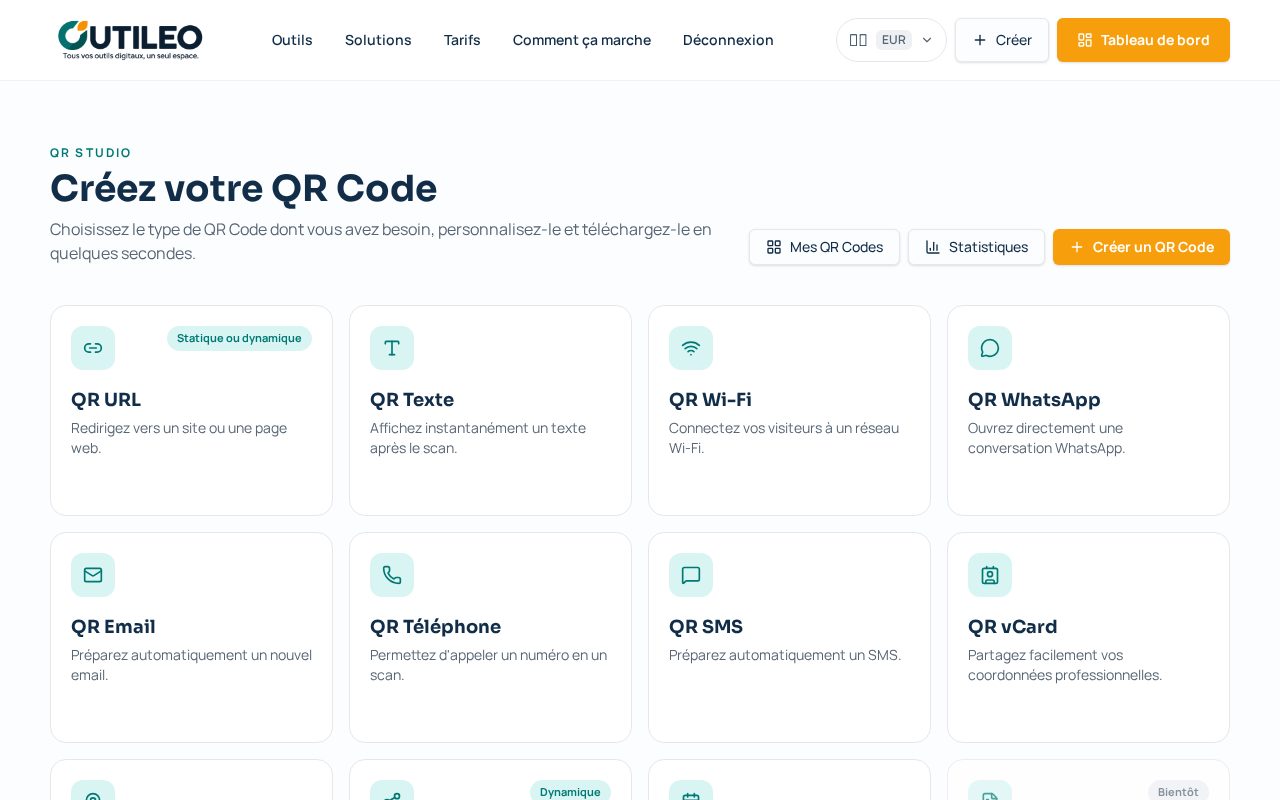Select the QR vCard contact icon

coord(990,575)
